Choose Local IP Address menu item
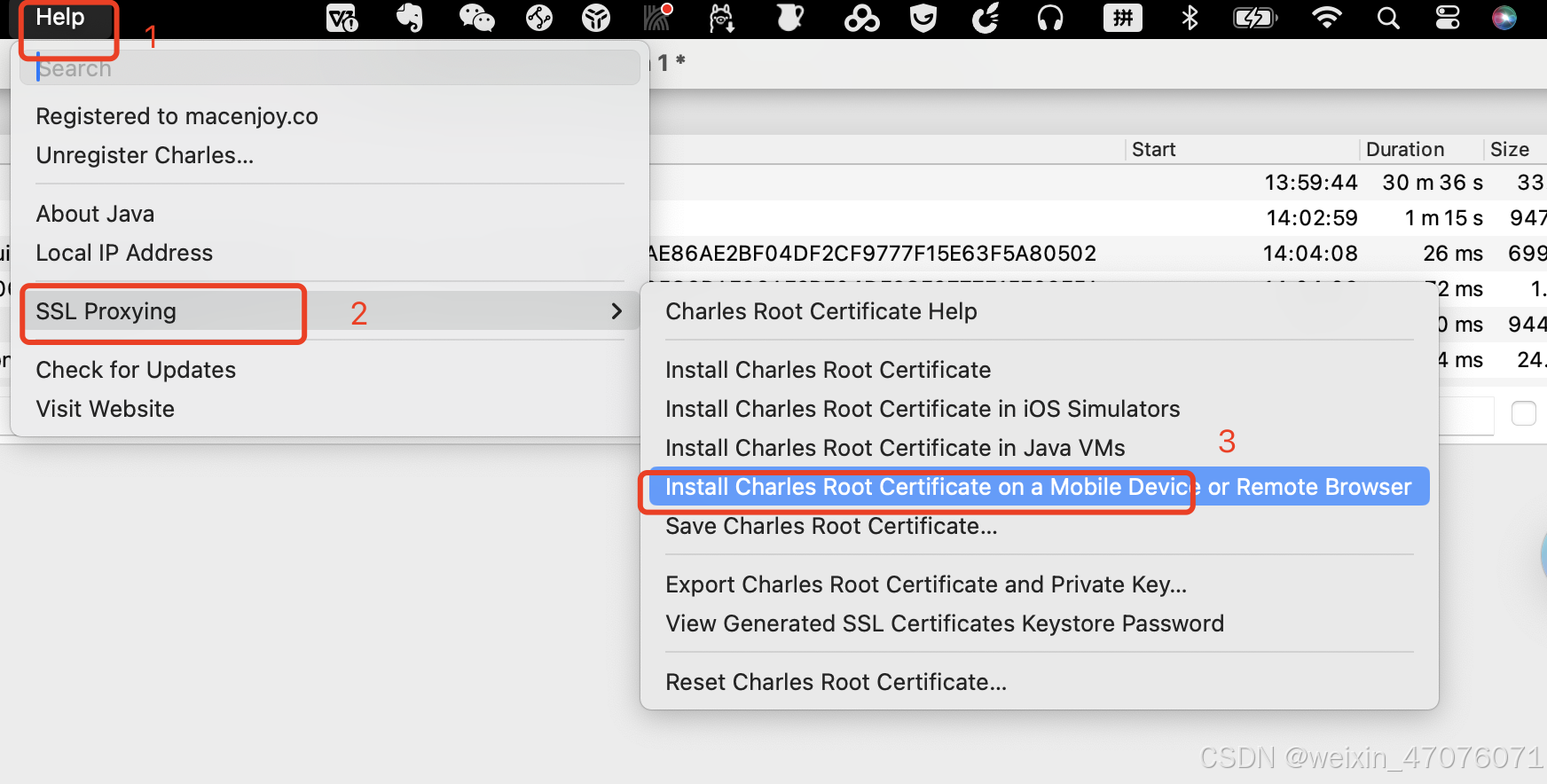The width and height of the screenshot is (1547, 784). tap(330, 253)
